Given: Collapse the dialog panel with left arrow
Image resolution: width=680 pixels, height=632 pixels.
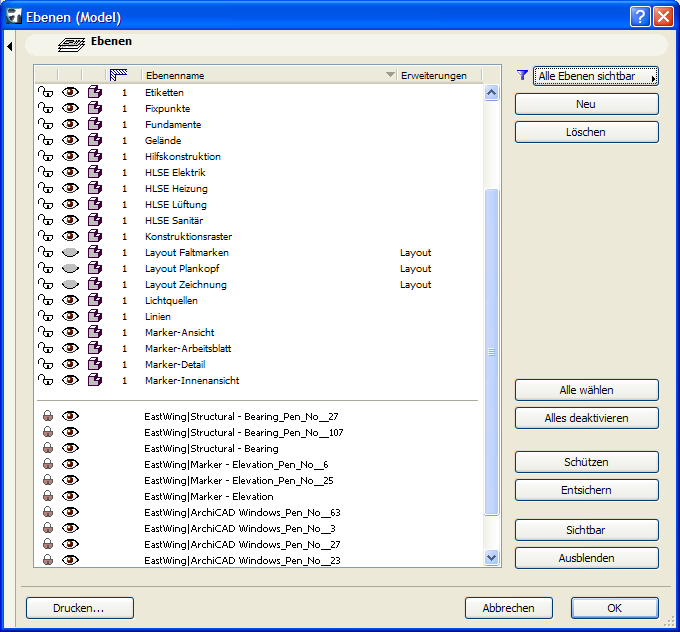Looking at the screenshot, I should [x=9, y=46].
